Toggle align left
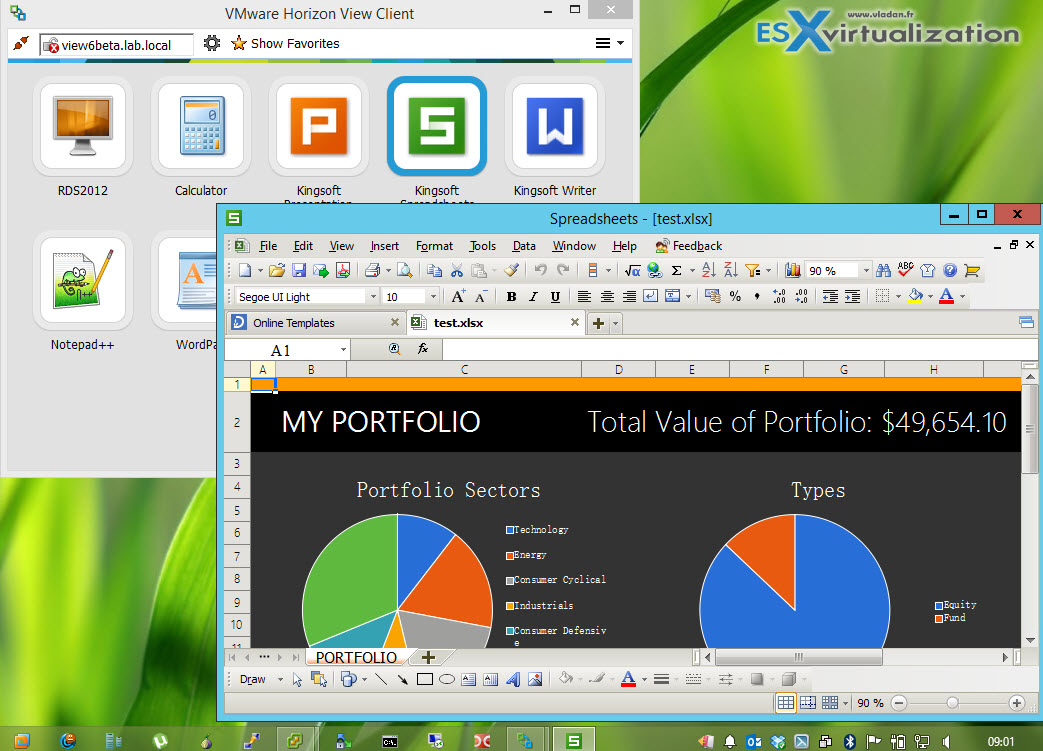This screenshot has width=1043, height=751. (584, 297)
